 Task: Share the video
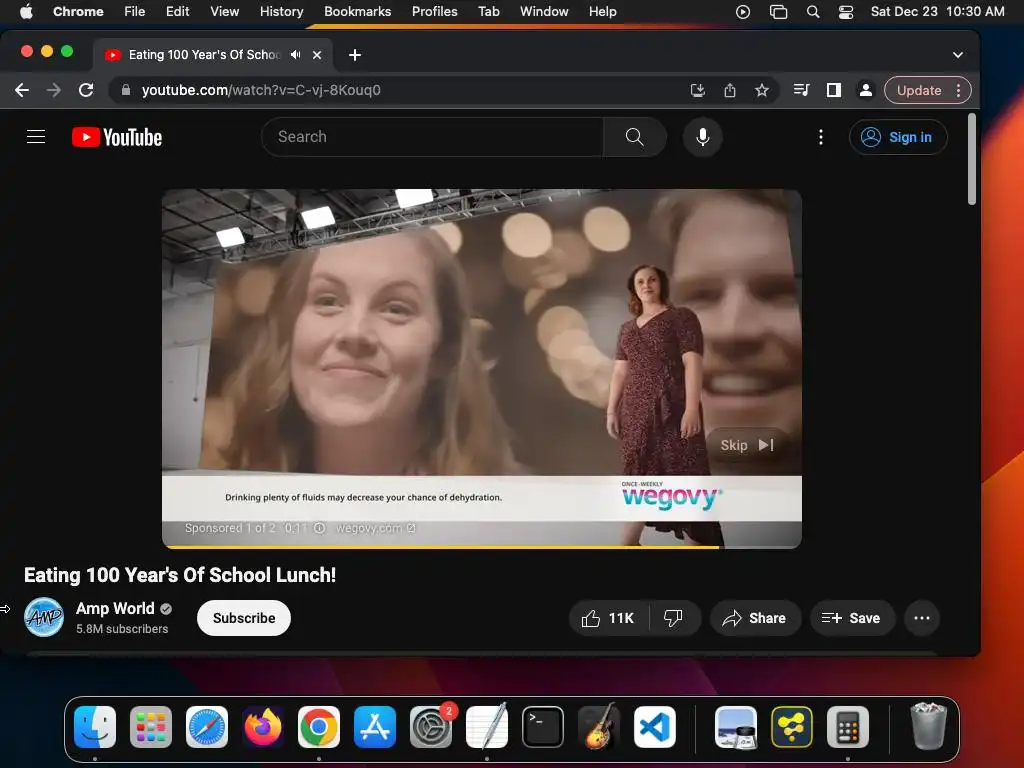click(755, 618)
